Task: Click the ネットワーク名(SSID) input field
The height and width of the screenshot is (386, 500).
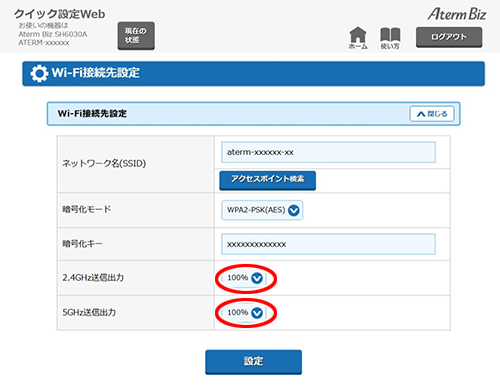Action: click(328, 152)
